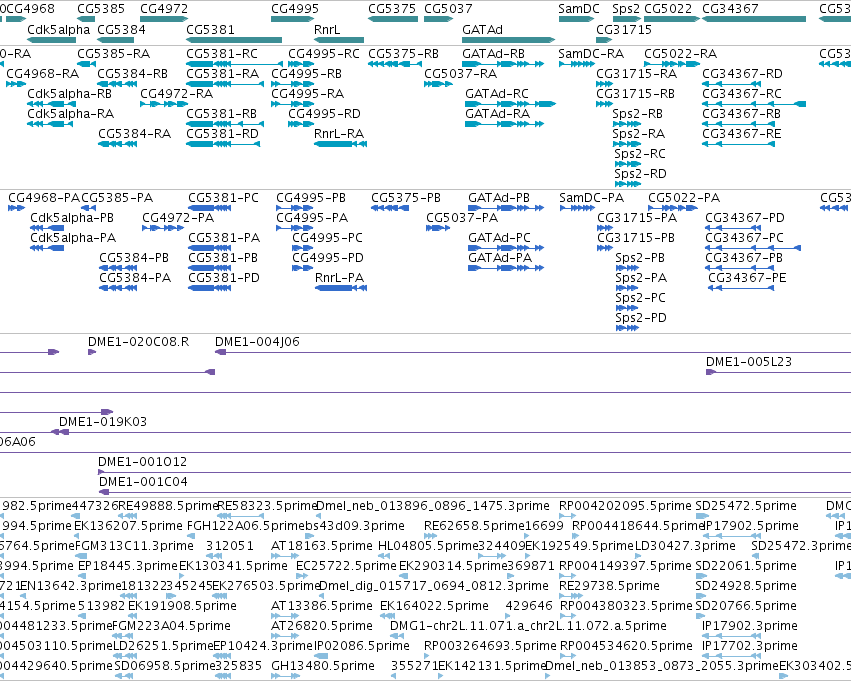This screenshot has height=681, width=851.
Task: Click the 'CG31715' gene label
Action: coord(624,30)
